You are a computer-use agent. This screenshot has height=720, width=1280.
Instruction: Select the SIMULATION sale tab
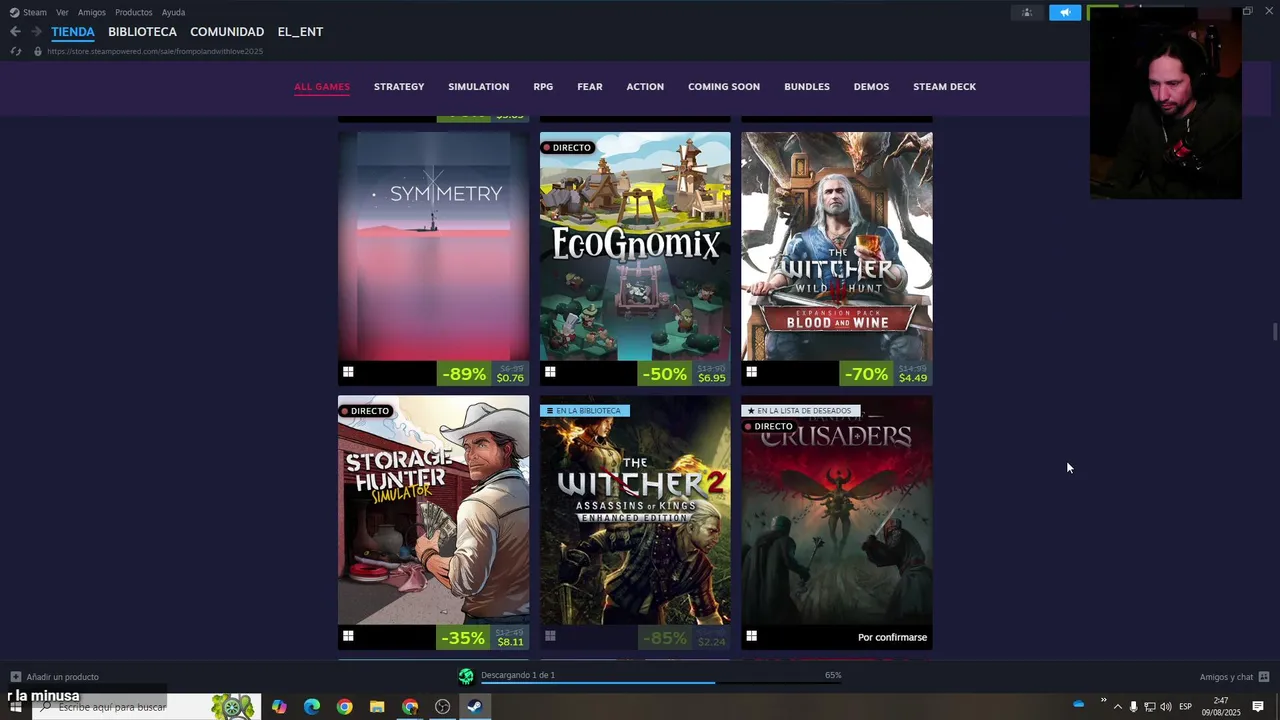click(x=478, y=87)
